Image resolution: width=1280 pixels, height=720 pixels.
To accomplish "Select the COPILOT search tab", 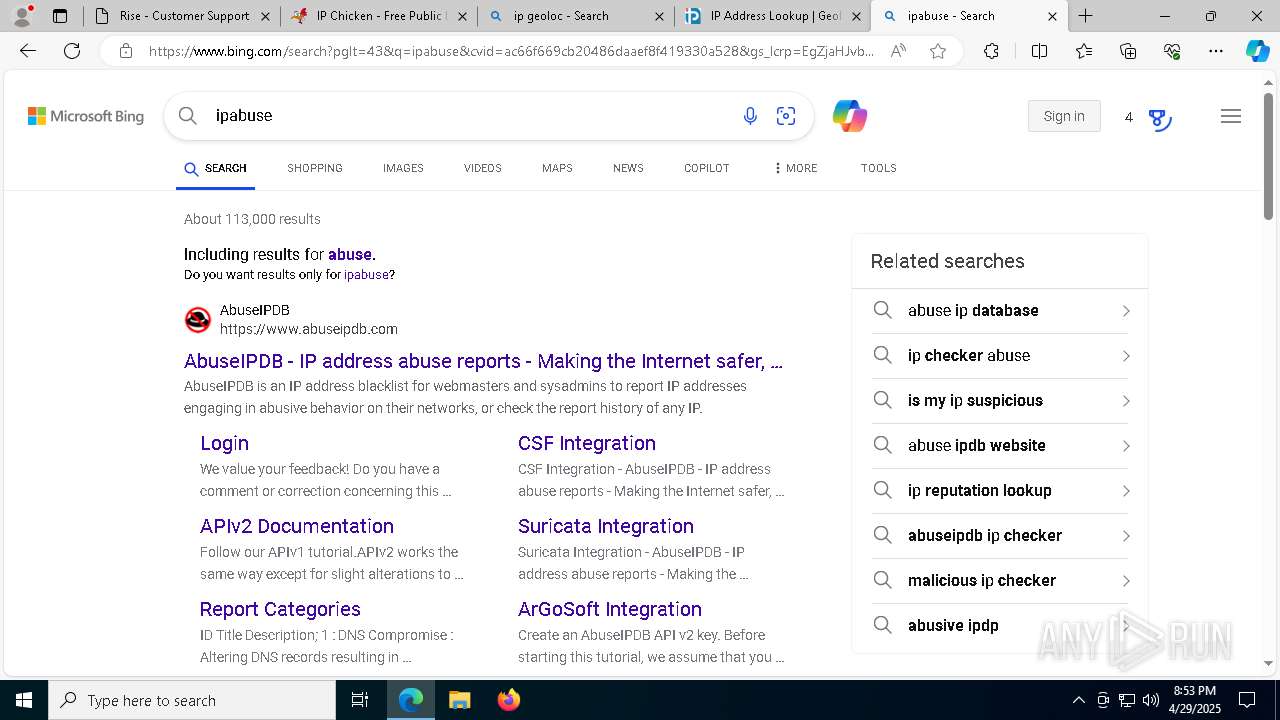I will [x=707, y=168].
